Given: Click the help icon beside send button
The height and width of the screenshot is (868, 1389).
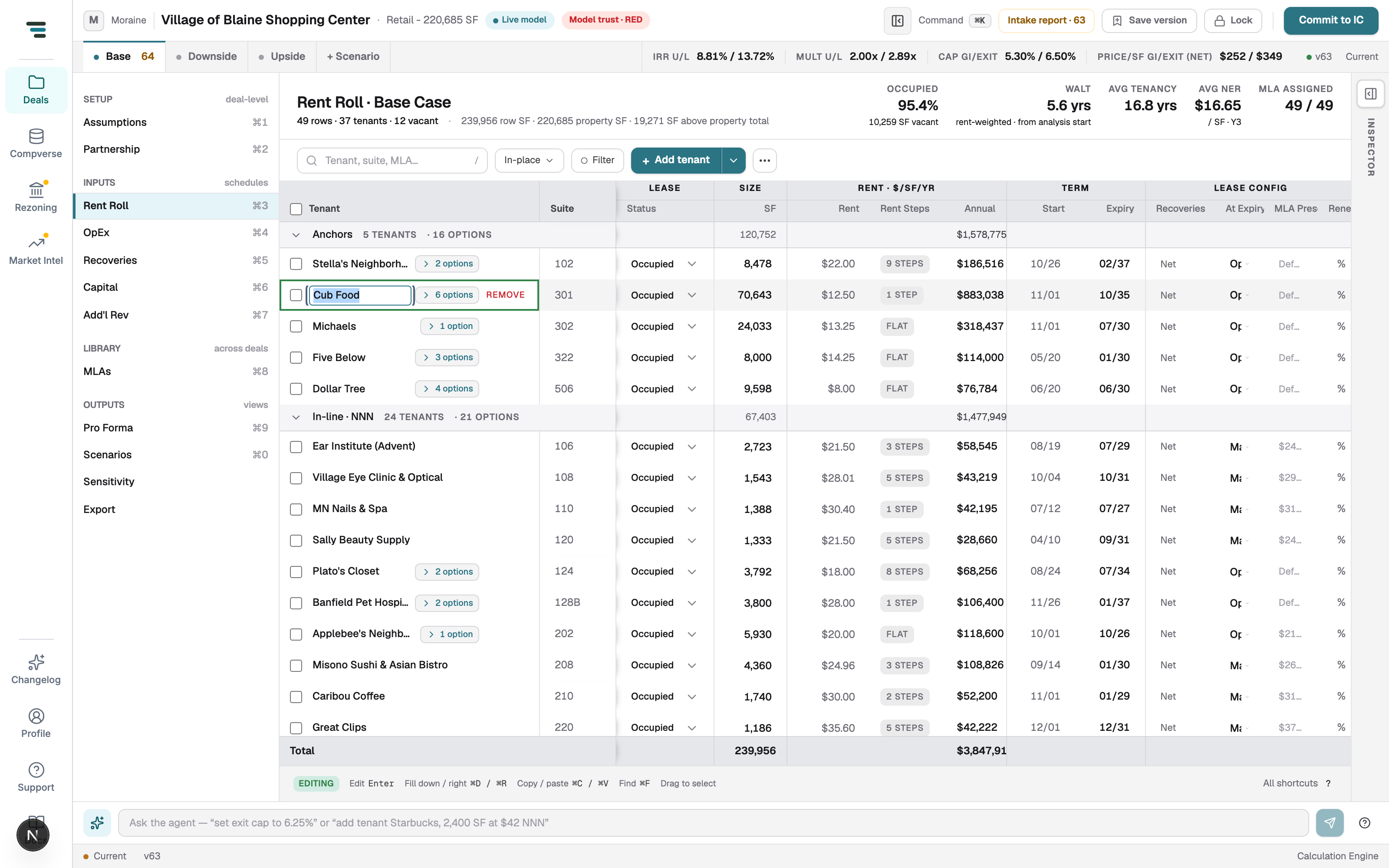Looking at the screenshot, I should point(1365,823).
